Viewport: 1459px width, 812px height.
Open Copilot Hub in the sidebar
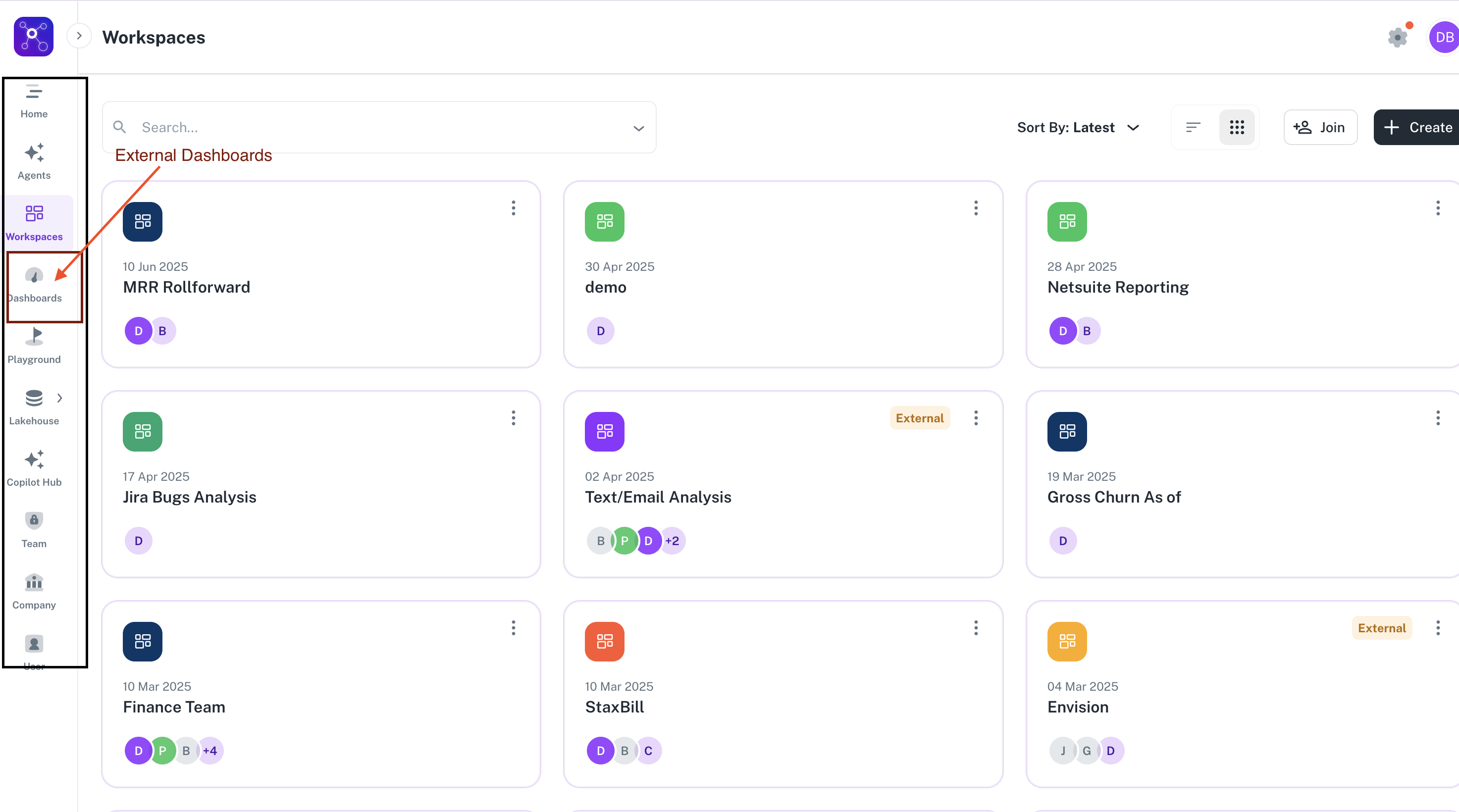34,469
